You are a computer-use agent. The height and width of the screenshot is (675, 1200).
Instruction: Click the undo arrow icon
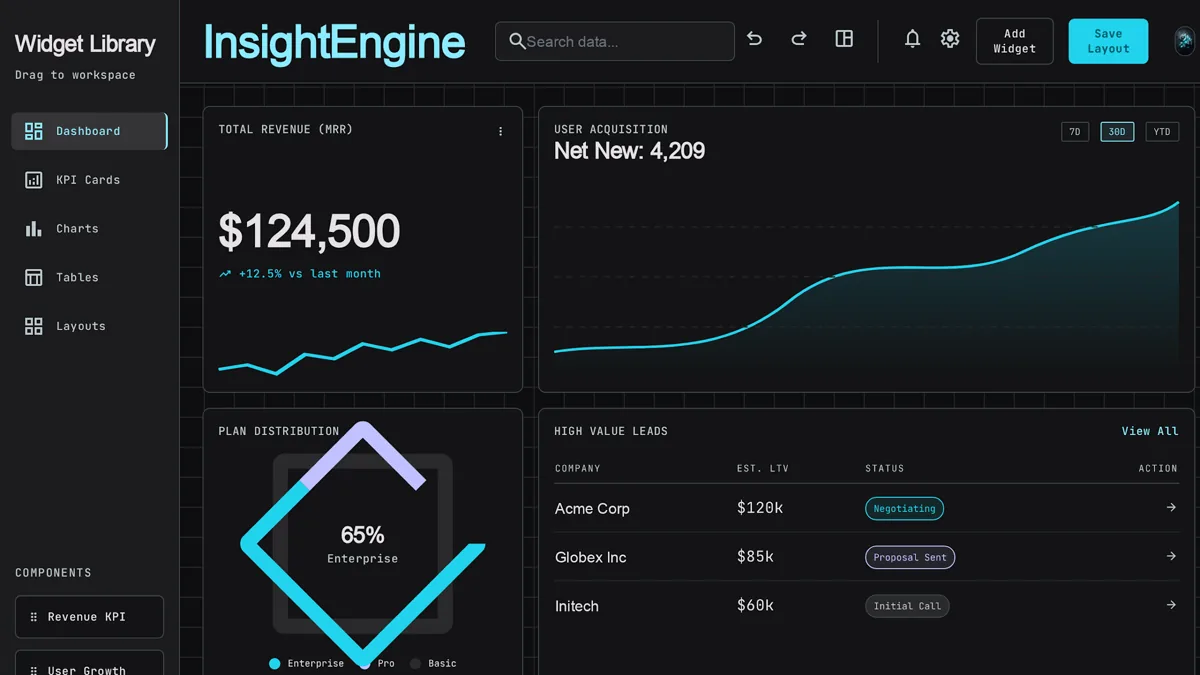coord(755,39)
